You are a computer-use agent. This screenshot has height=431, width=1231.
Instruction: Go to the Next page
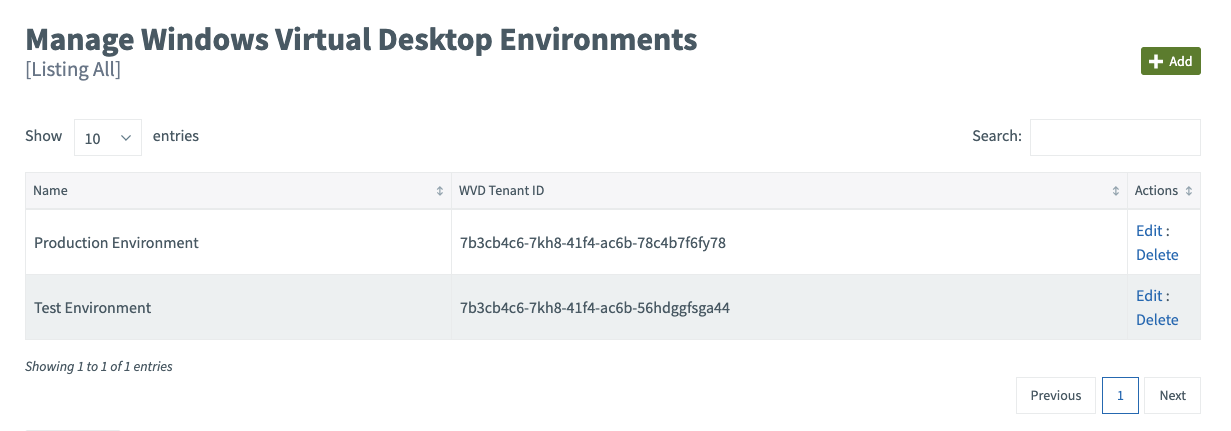click(1172, 395)
